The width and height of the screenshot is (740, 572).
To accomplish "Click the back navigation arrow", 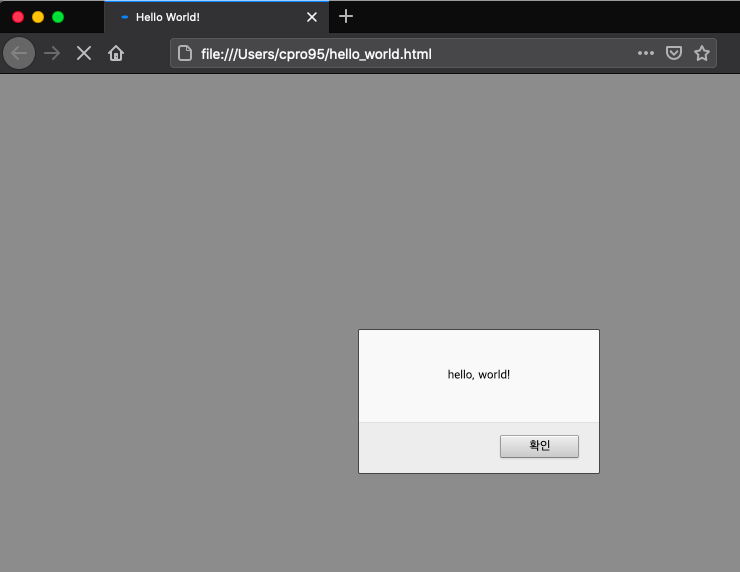I will (19, 53).
